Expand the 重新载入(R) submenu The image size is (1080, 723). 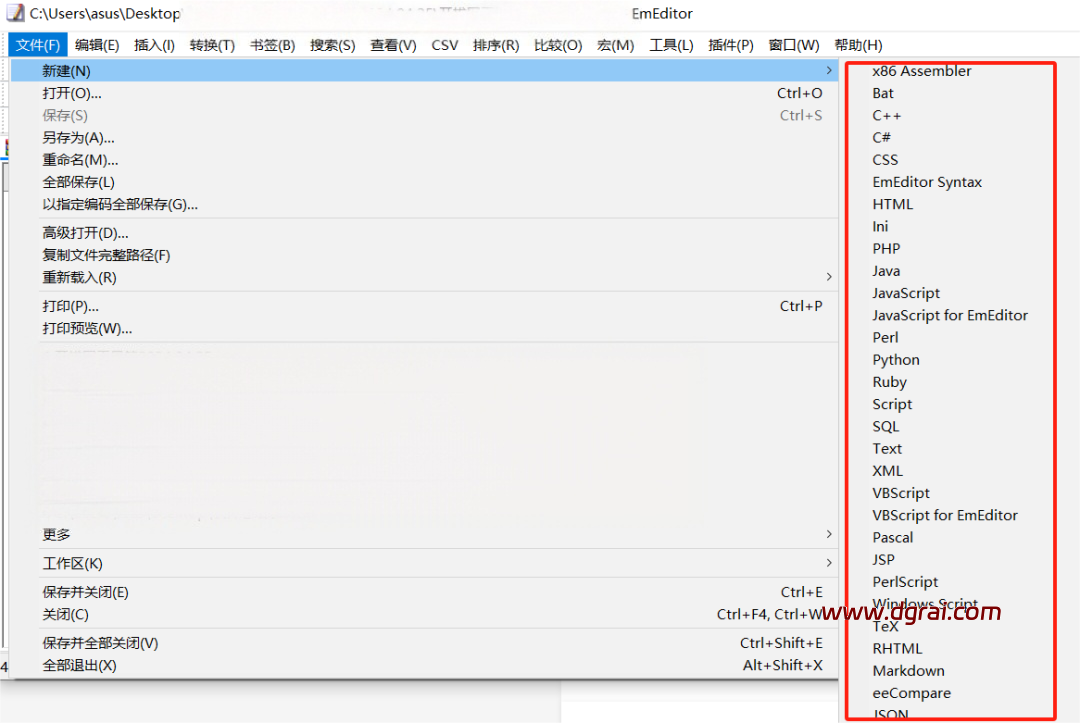click(x=80, y=277)
